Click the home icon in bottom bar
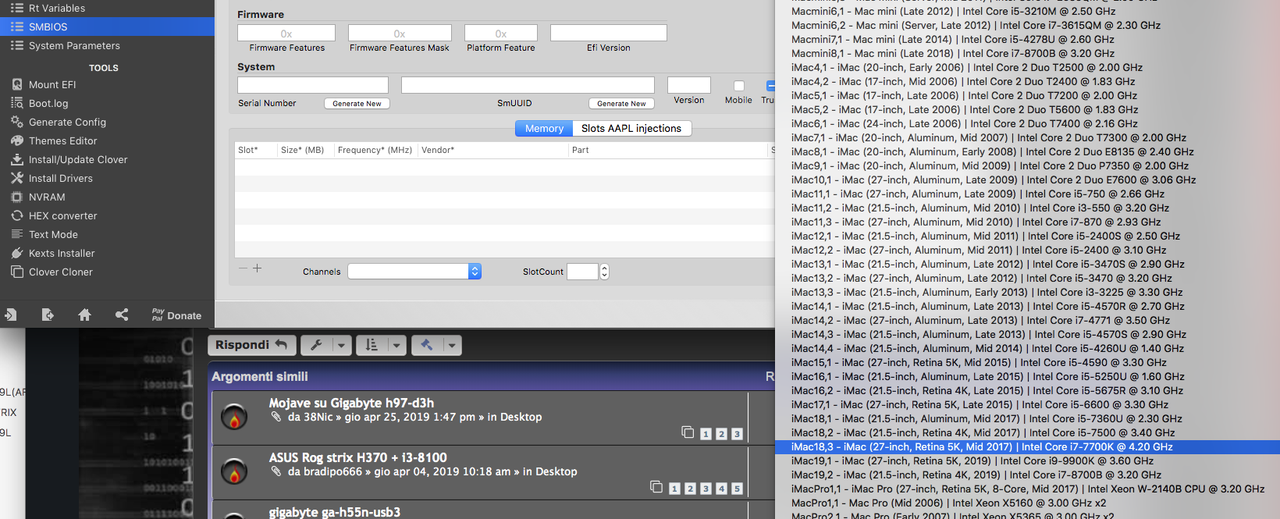 pos(84,315)
